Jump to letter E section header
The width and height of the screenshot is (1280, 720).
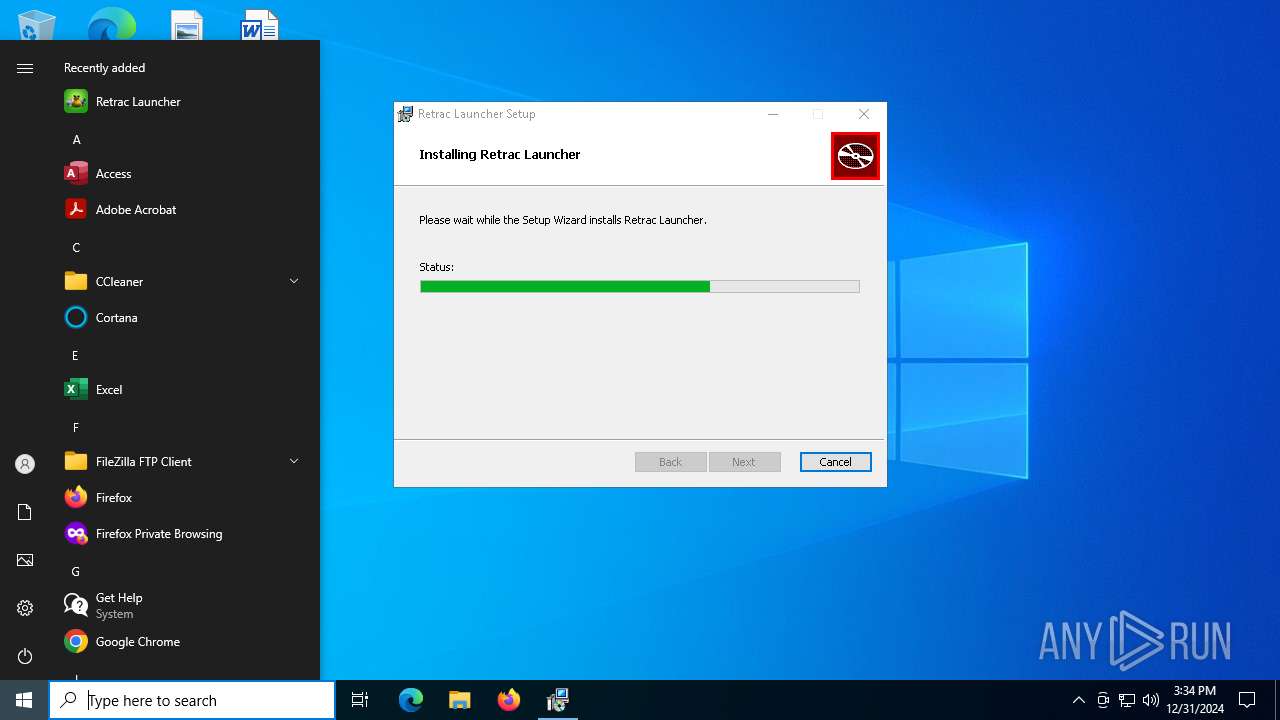(75, 356)
